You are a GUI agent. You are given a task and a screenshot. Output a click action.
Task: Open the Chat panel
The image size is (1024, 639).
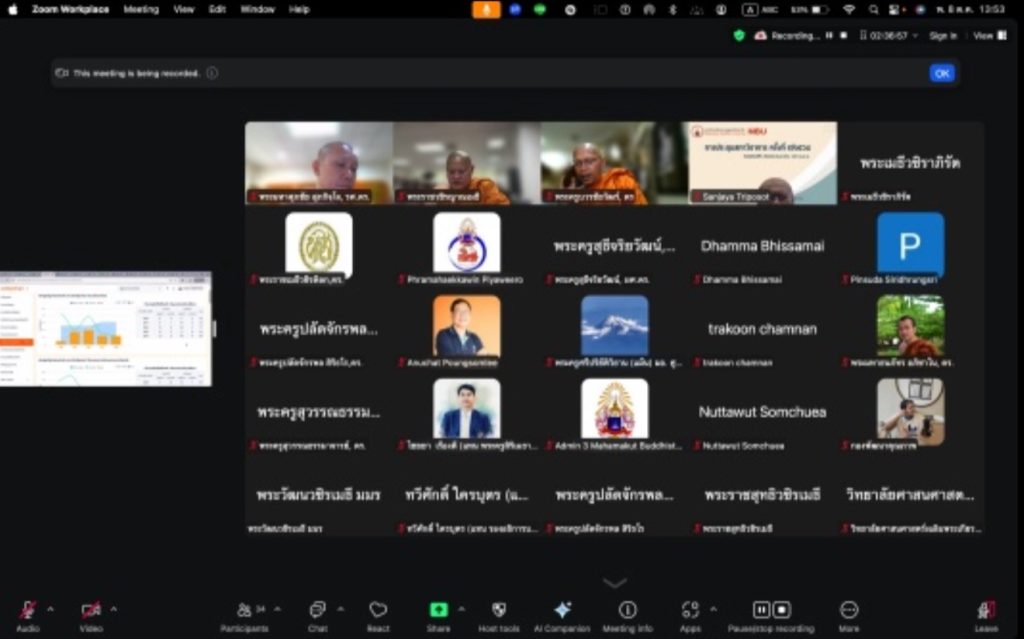click(x=317, y=610)
